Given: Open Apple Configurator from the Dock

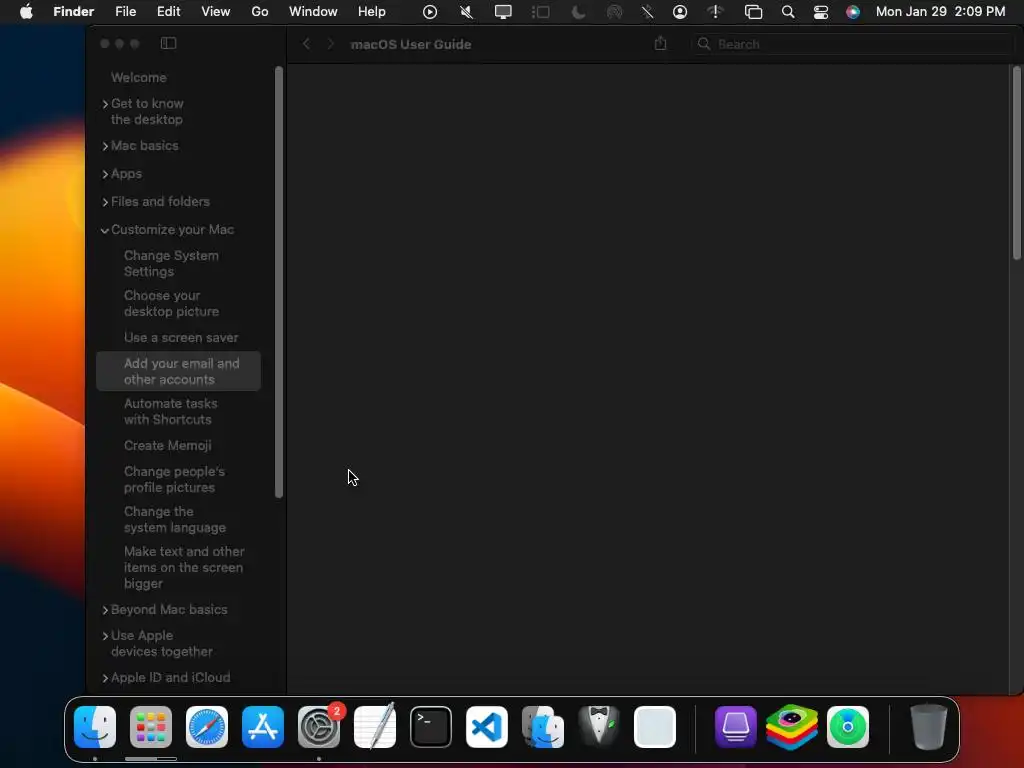Looking at the screenshot, I should coord(735,727).
